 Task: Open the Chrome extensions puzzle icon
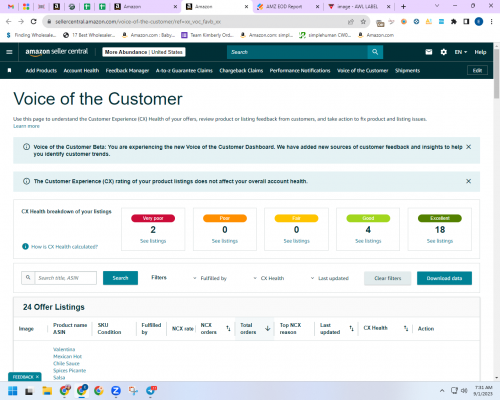[454, 22]
